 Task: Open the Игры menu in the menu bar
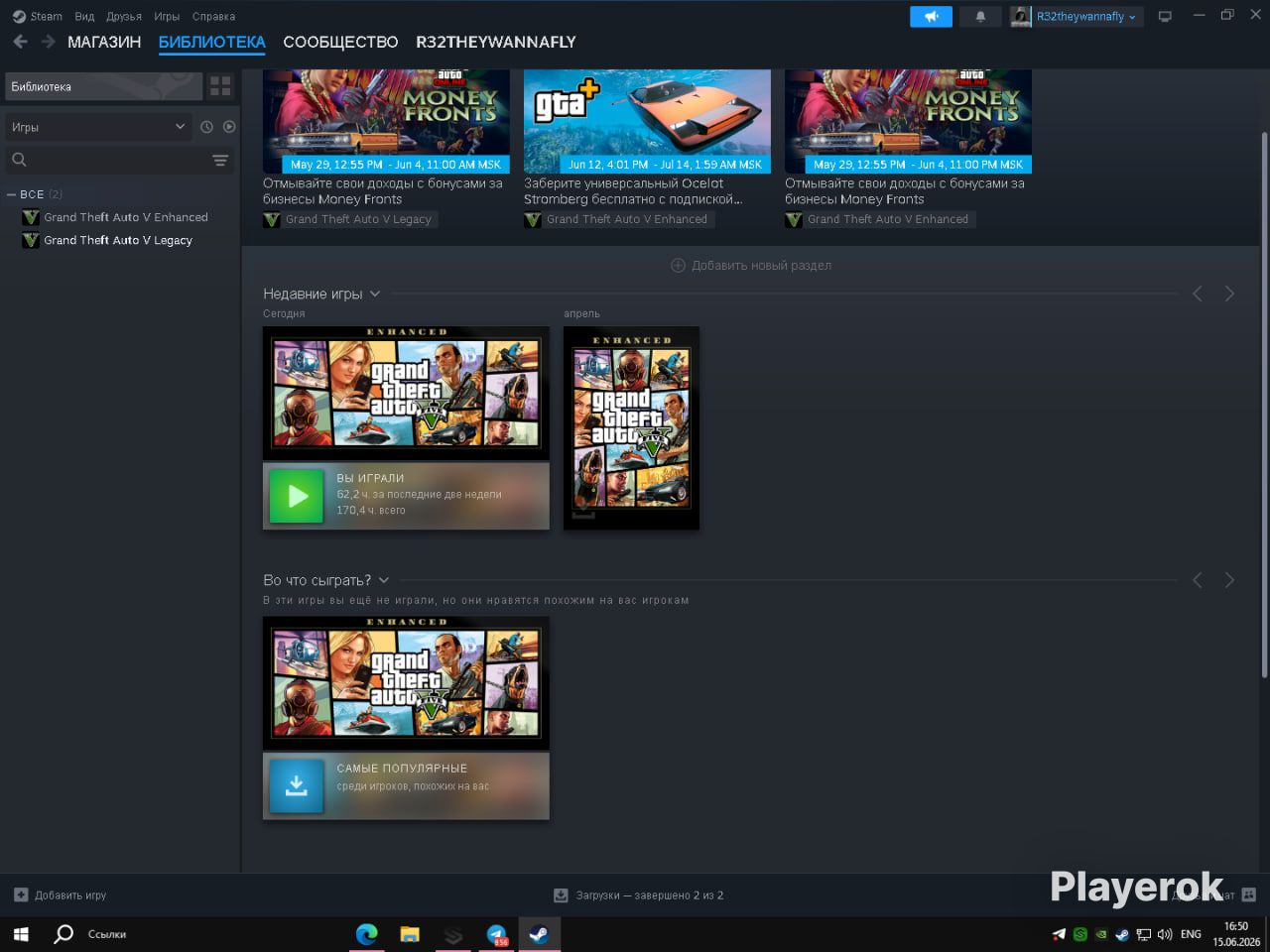coord(167,16)
